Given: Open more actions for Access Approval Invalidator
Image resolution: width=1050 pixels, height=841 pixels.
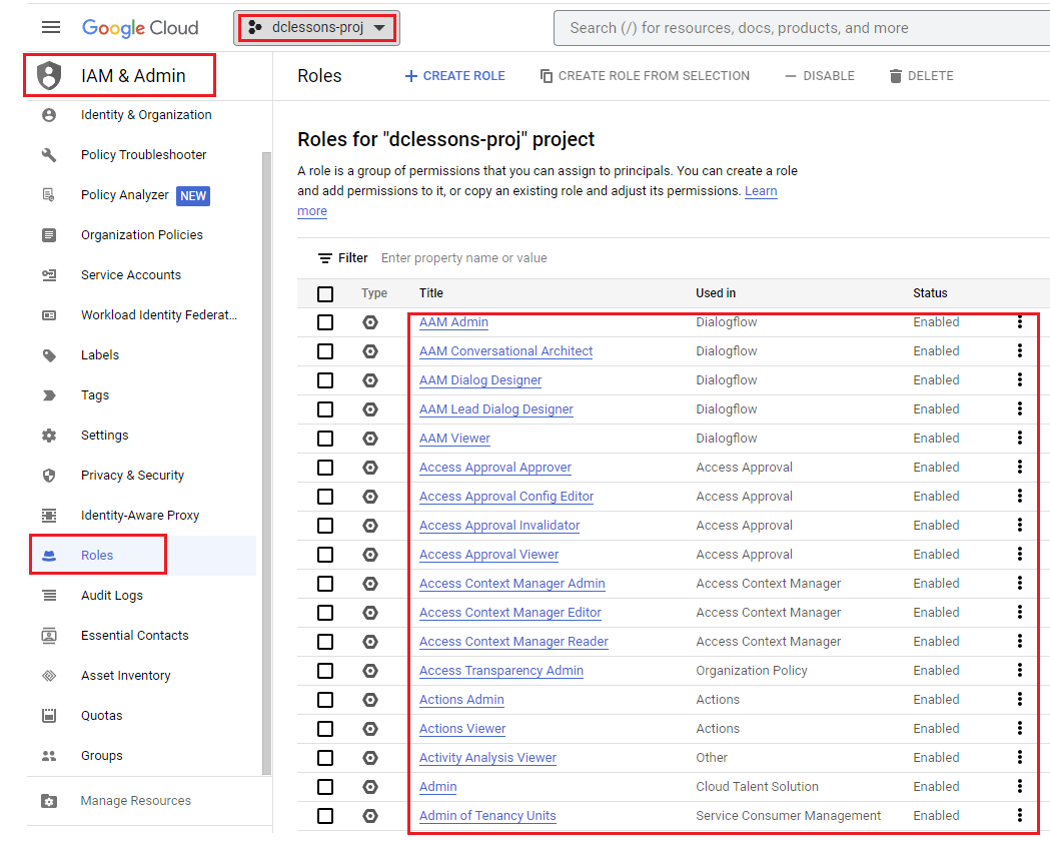Looking at the screenshot, I should click(x=1020, y=525).
